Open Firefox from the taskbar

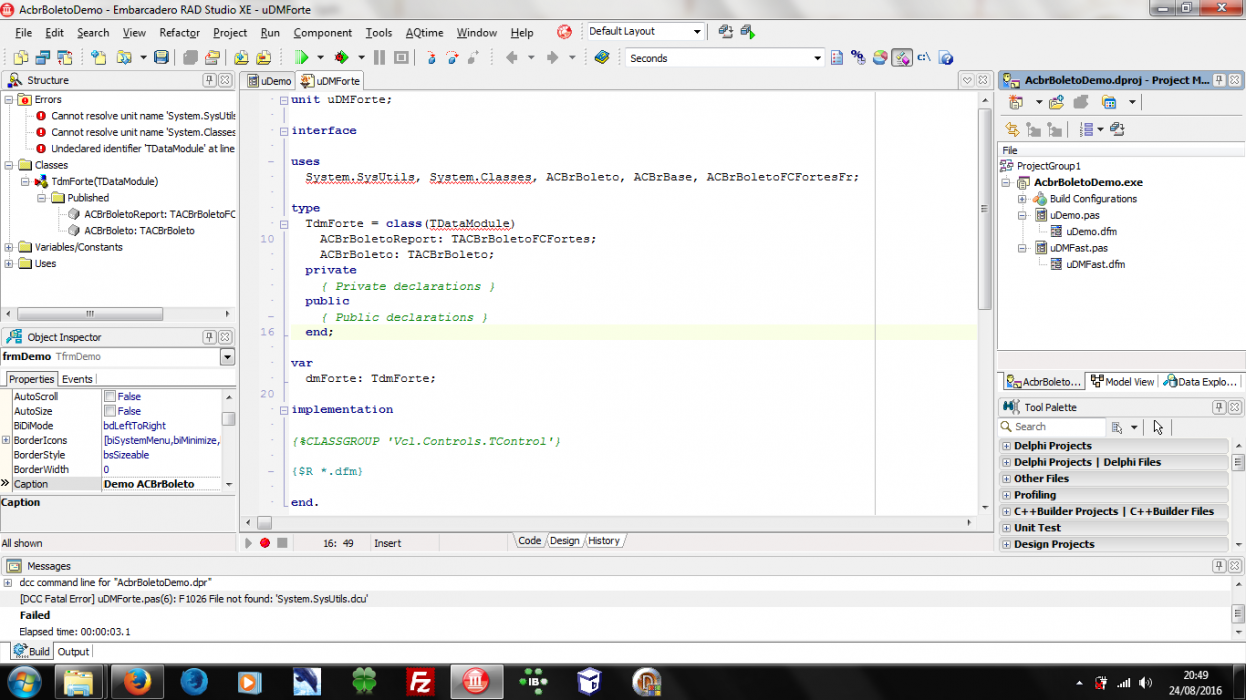click(x=137, y=682)
